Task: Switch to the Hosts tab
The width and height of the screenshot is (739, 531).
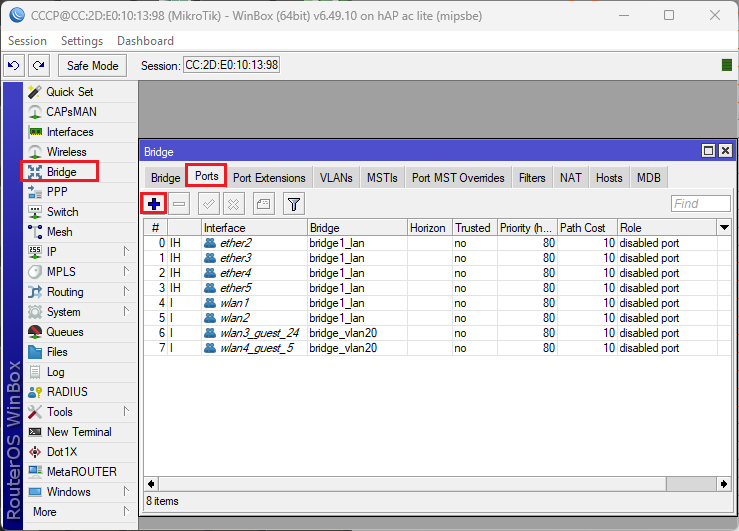Action: pos(609,178)
